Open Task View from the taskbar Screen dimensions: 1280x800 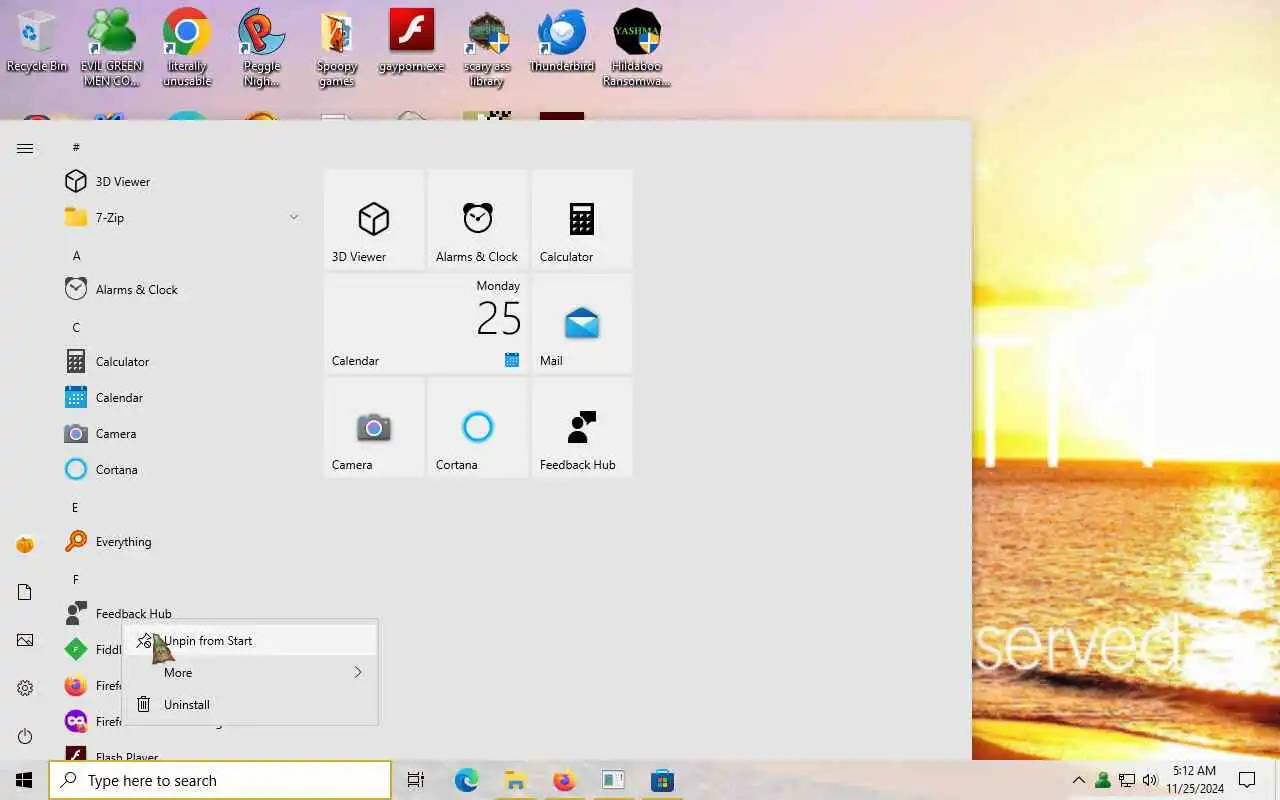pos(416,780)
